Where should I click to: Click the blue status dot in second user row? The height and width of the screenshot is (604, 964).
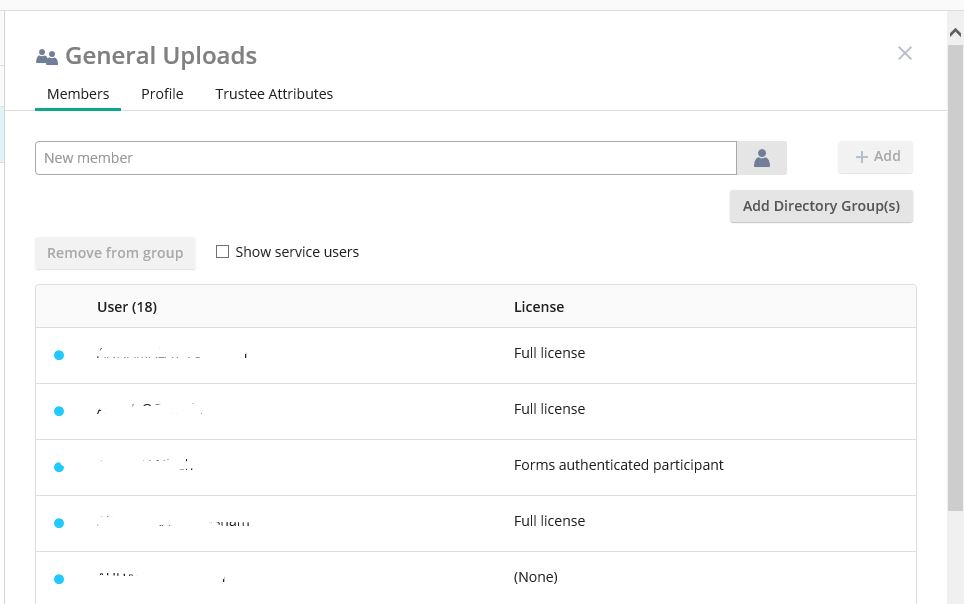point(59,411)
